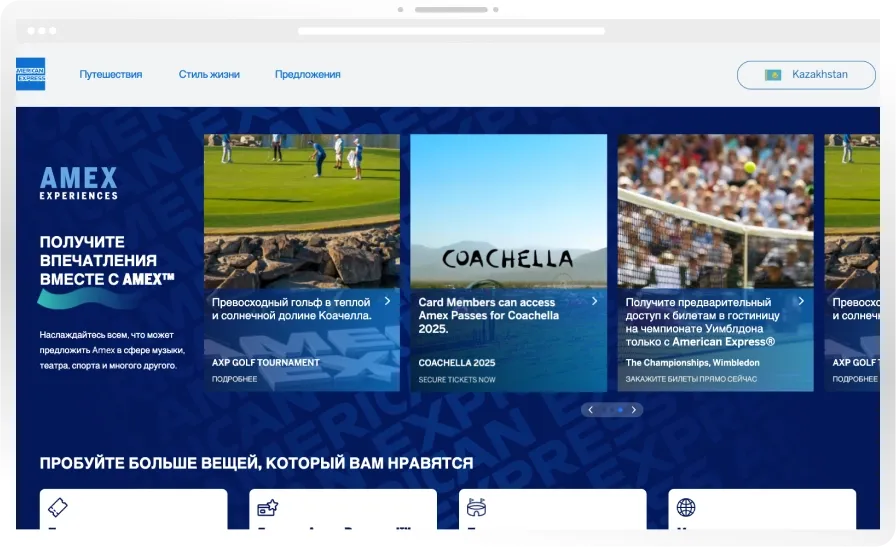Click SECURE TICKETS NOW link
This screenshot has width=896, height=547.
[x=457, y=380]
